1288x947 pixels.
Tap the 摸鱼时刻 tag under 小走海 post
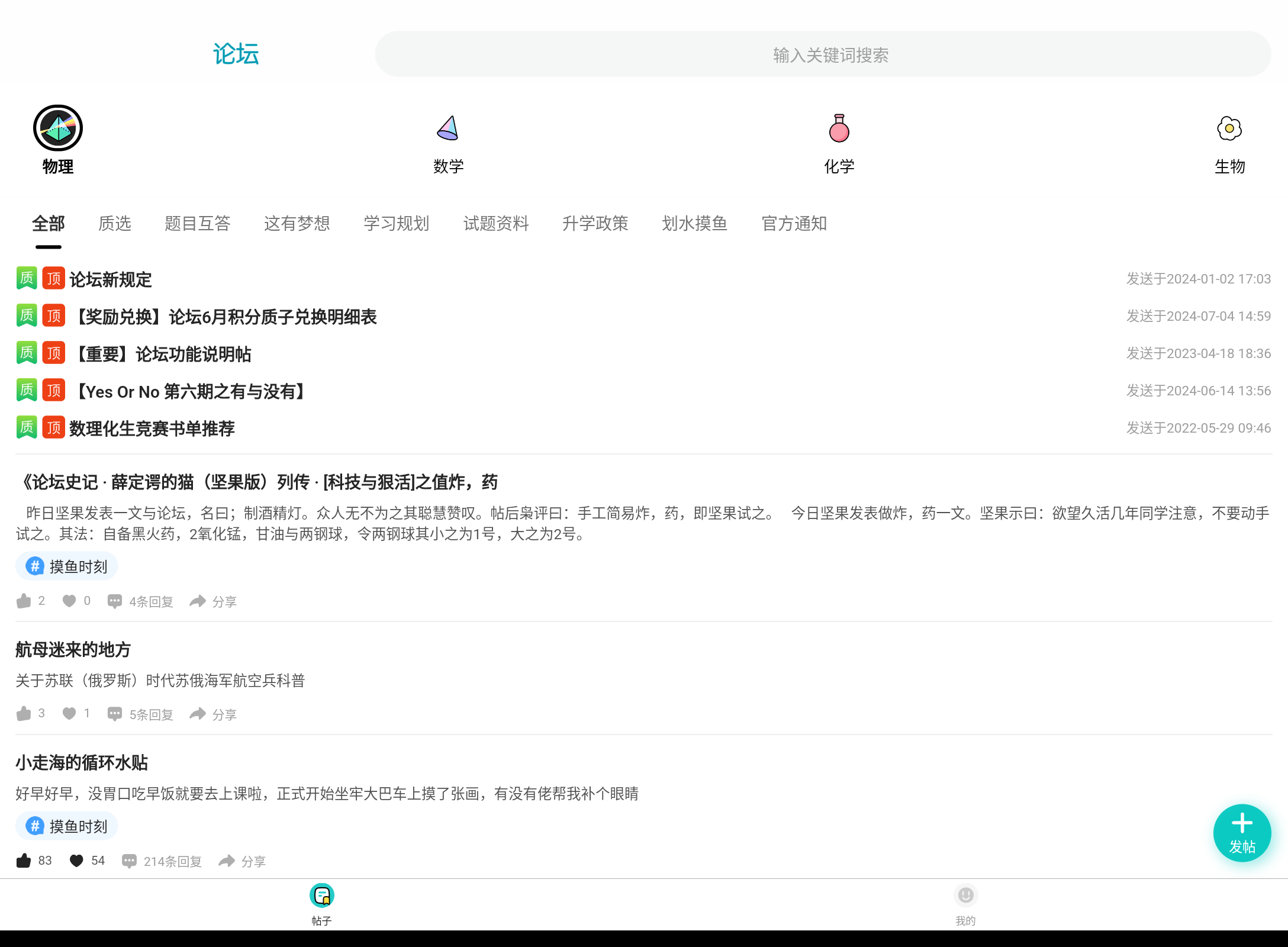coord(67,826)
